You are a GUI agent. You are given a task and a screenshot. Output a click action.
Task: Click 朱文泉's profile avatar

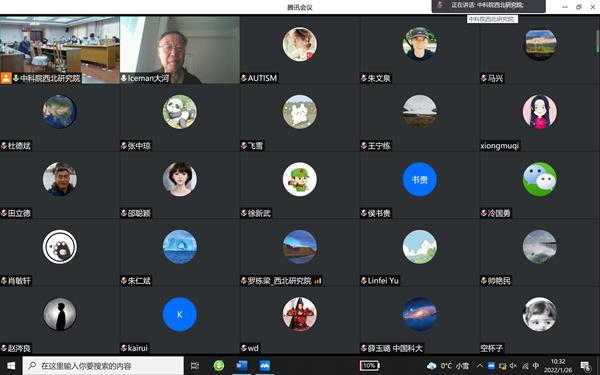click(419, 44)
